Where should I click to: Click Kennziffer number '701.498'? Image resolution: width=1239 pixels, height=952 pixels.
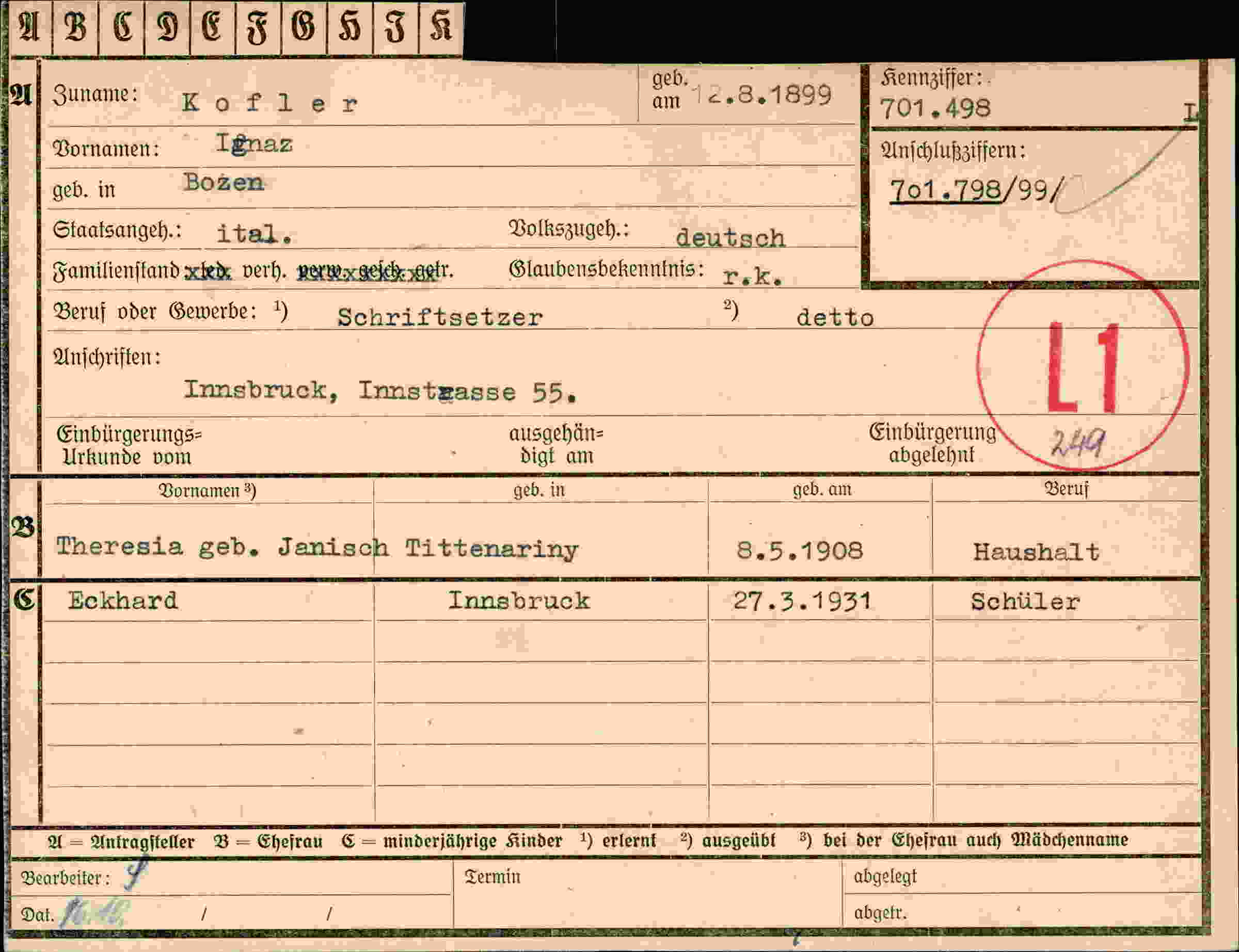(x=935, y=108)
